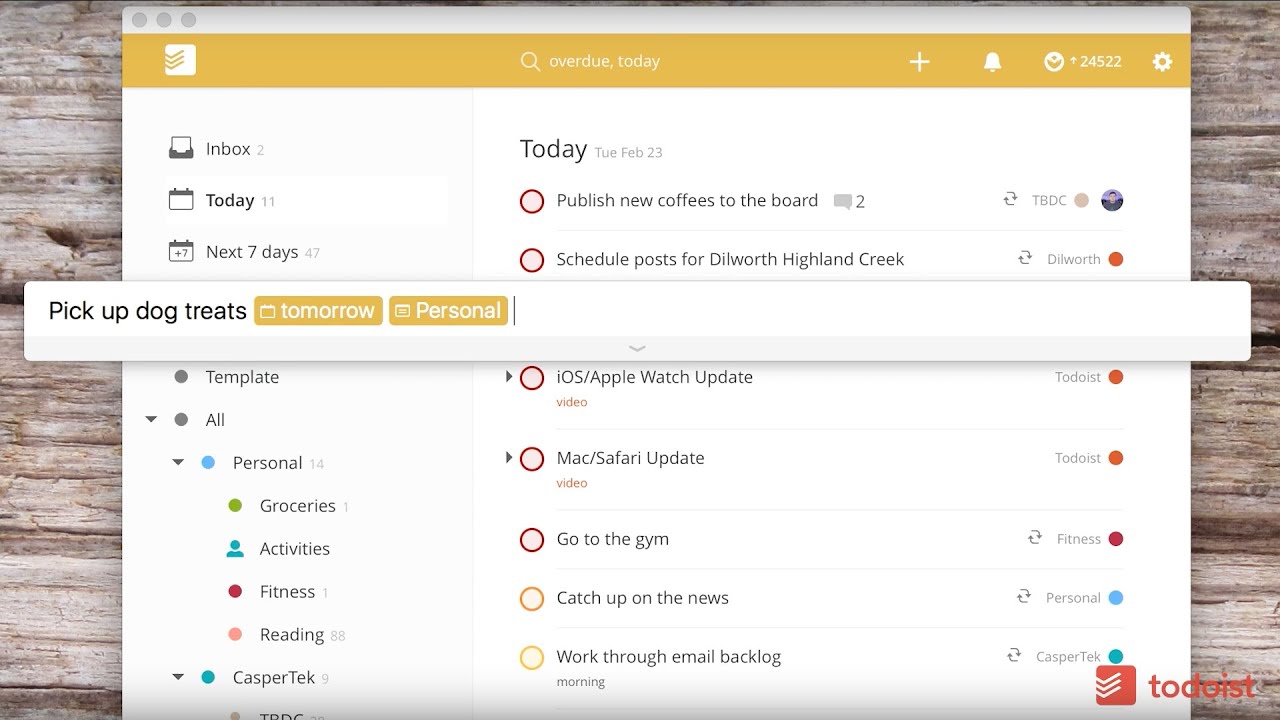
Task: Click the Activities person icon
Action: pos(235,548)
